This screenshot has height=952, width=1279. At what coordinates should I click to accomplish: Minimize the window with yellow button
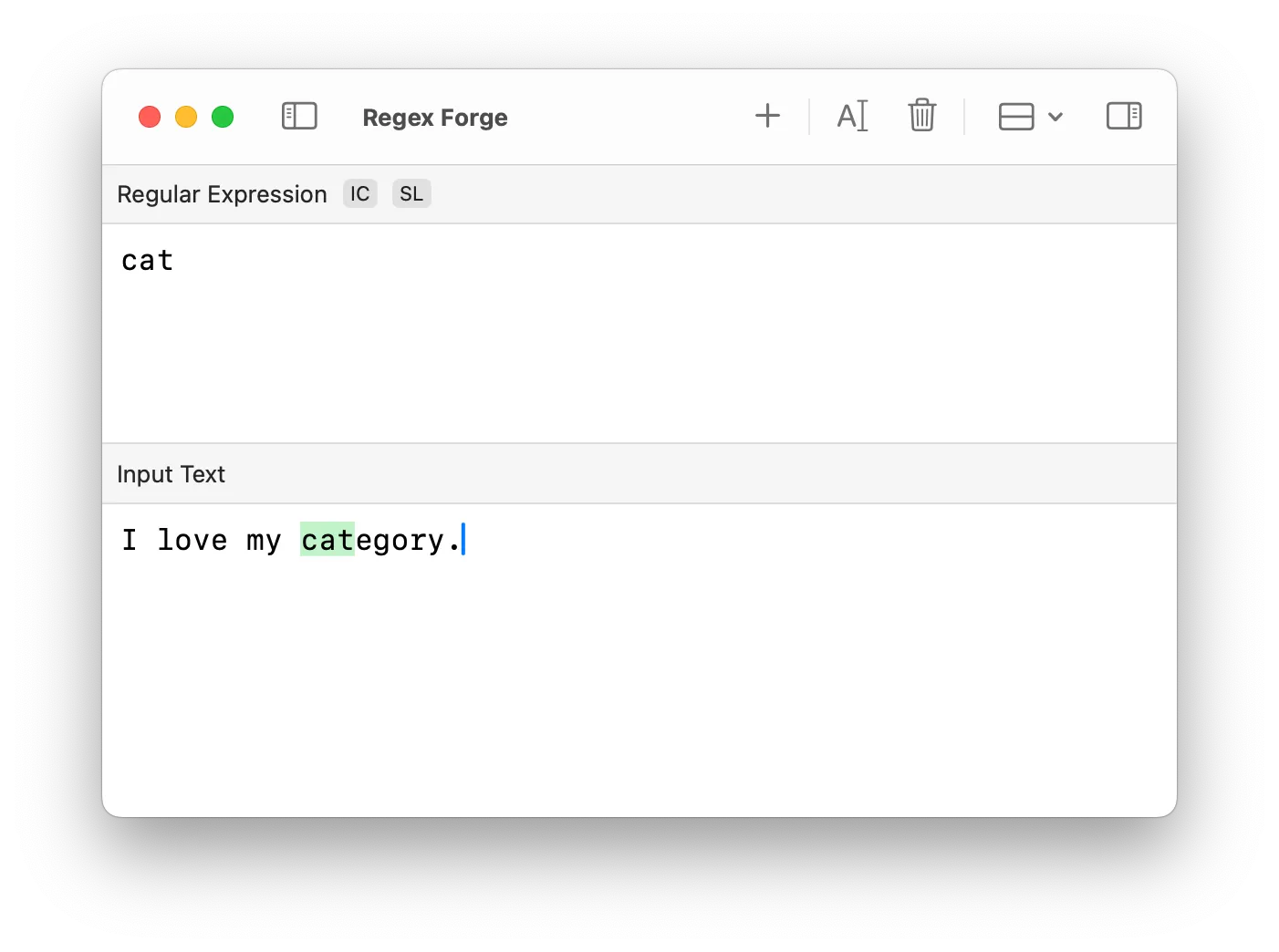point(186,117)
